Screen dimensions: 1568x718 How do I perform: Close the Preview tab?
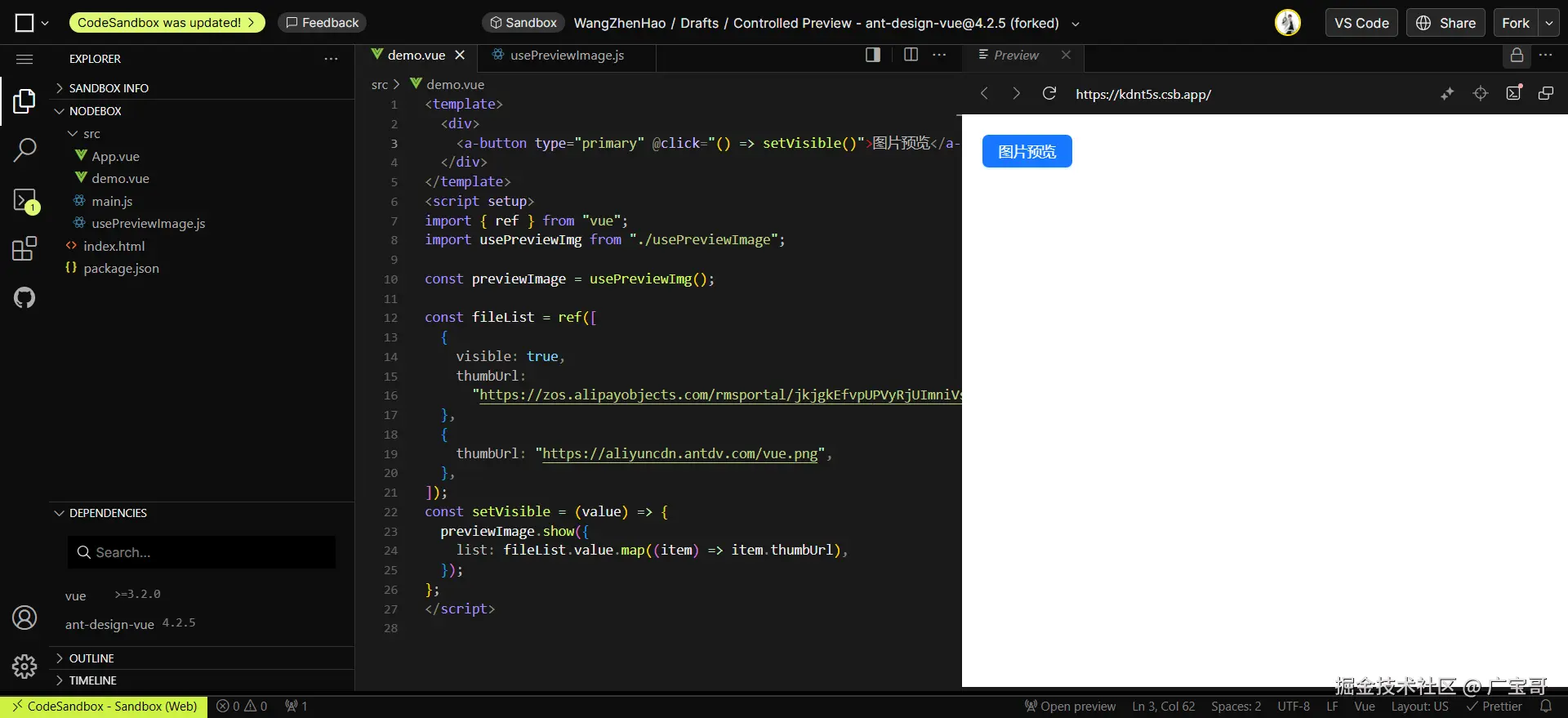point(1066,55)
